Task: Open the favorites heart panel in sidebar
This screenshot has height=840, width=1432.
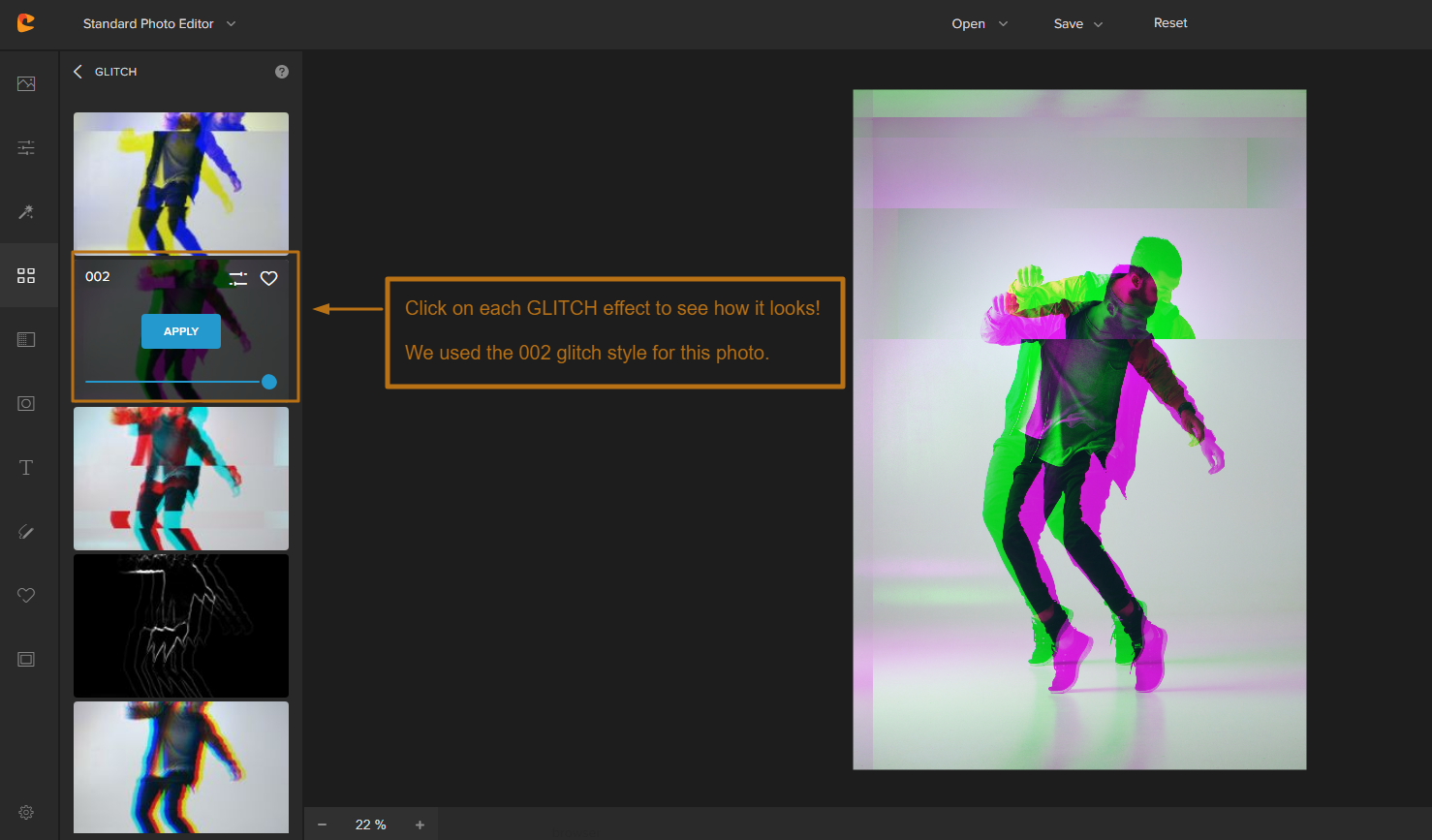Action: (x=26, y=596)
